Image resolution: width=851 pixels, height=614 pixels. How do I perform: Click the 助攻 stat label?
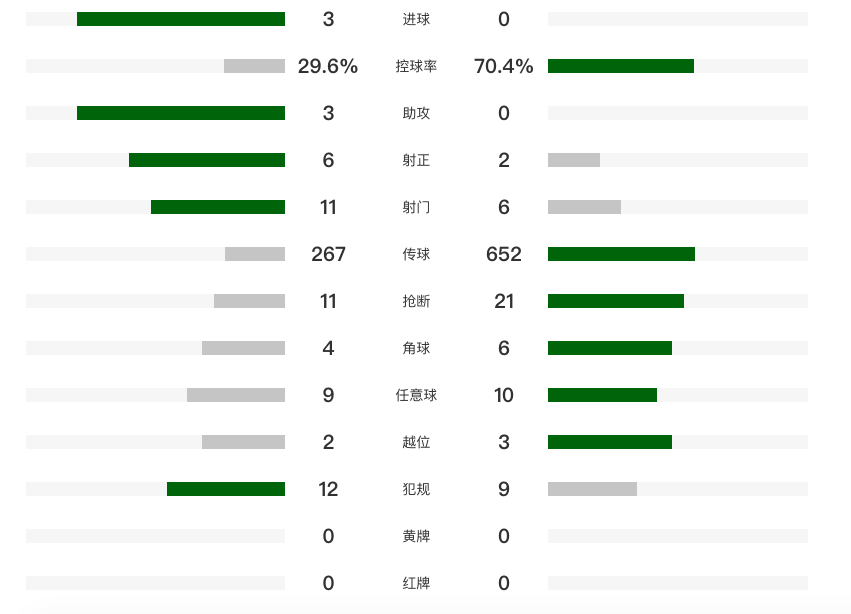coord(416,113)
